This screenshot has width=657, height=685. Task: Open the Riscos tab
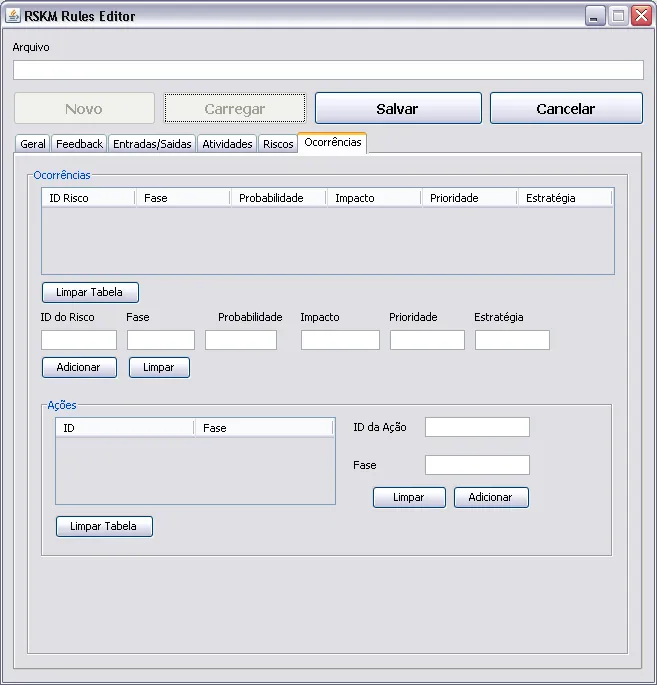pos(278,144)
